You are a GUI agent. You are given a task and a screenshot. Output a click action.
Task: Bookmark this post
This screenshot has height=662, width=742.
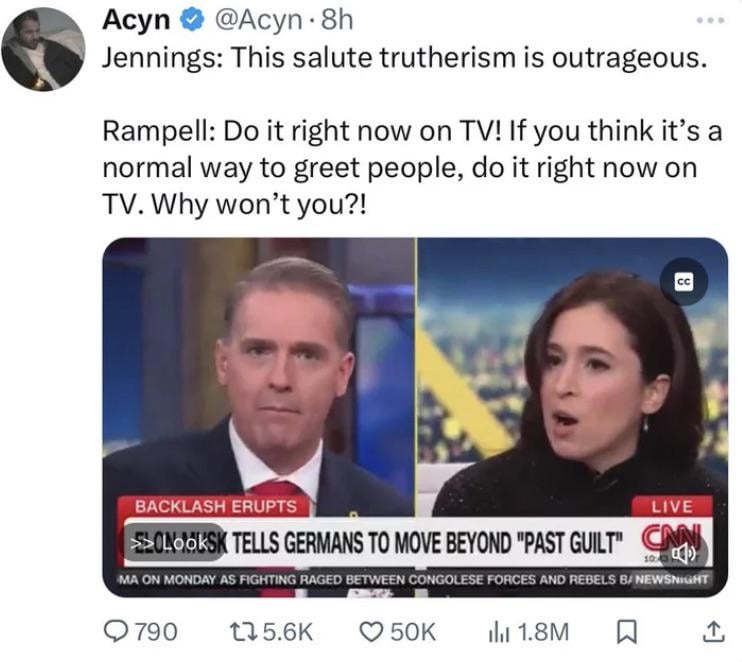tap(627, 633)
